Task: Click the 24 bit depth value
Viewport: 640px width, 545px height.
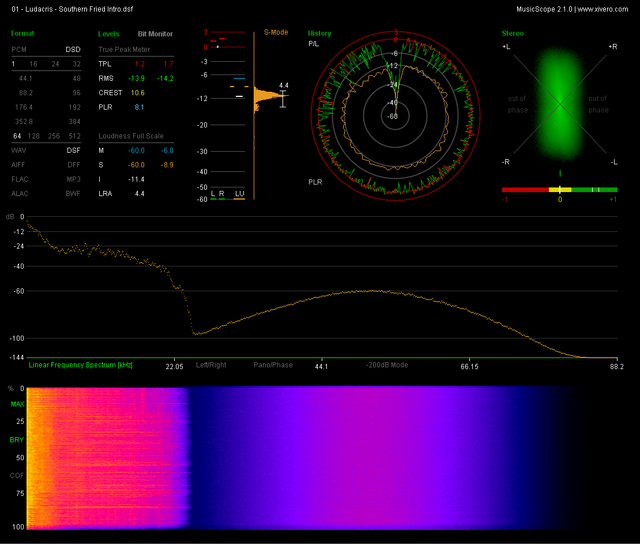Action: [x=55, y=64]
